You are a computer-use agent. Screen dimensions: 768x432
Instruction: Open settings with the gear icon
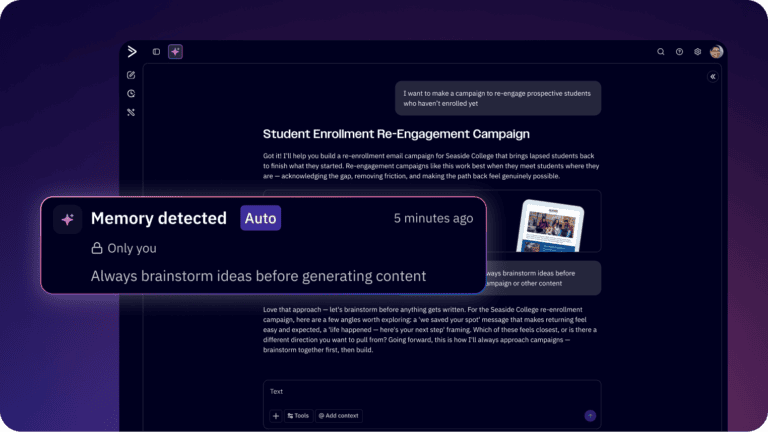697,51
